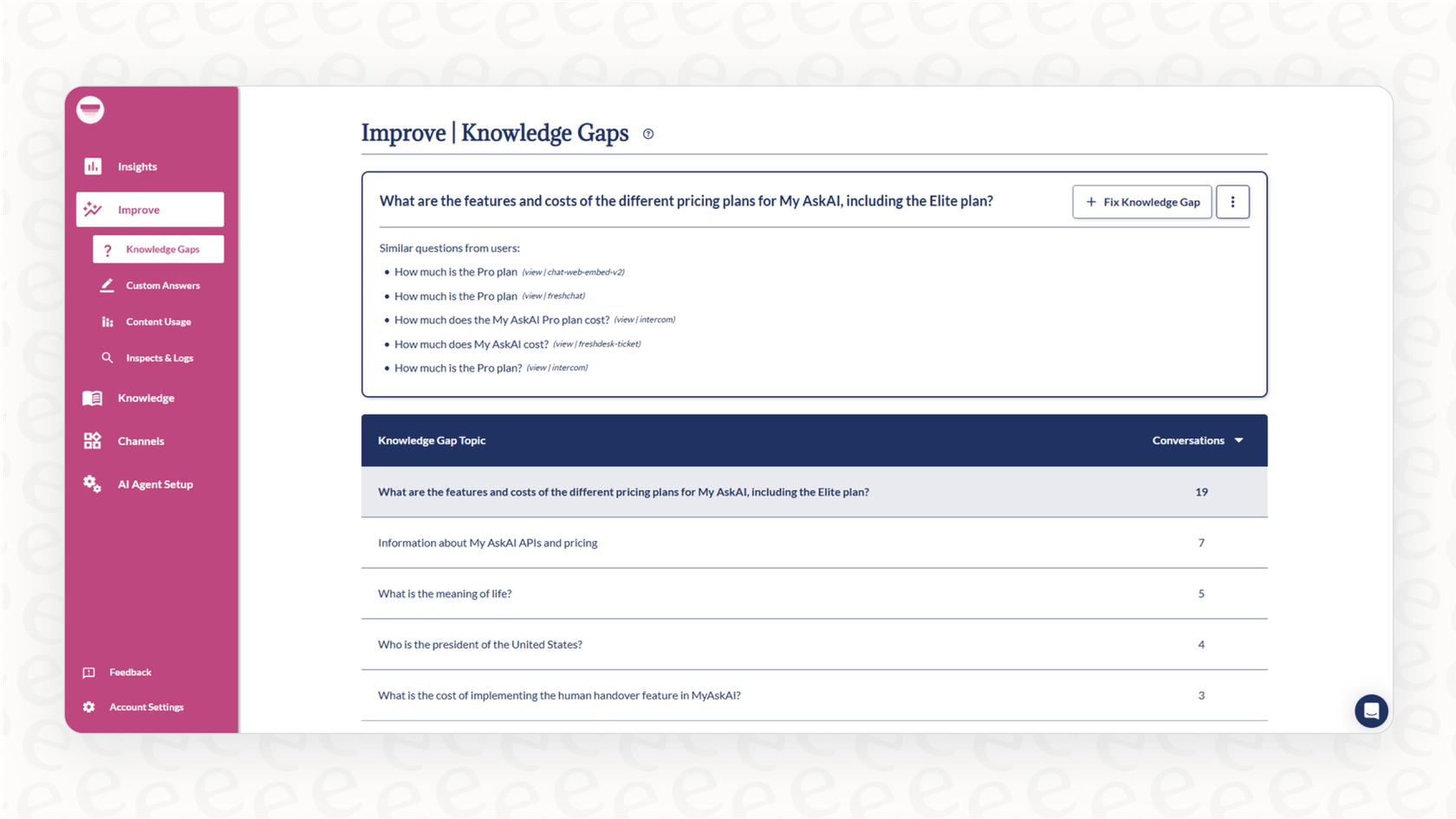Viewport: 1456px width, 819px height.
Task: Click the My AskAI logo icon
Action: 90,110
